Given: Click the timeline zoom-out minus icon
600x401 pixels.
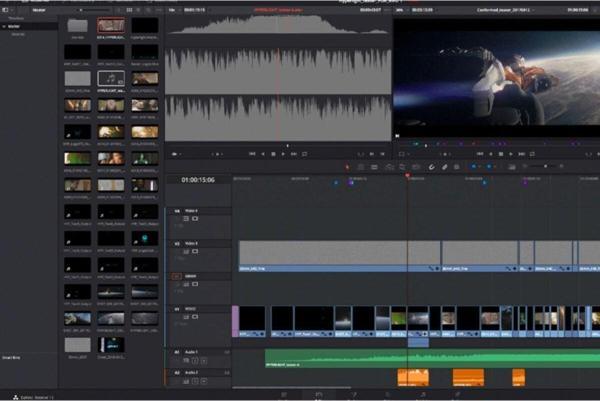Looking at the screenshot, I should coord(525,166).
